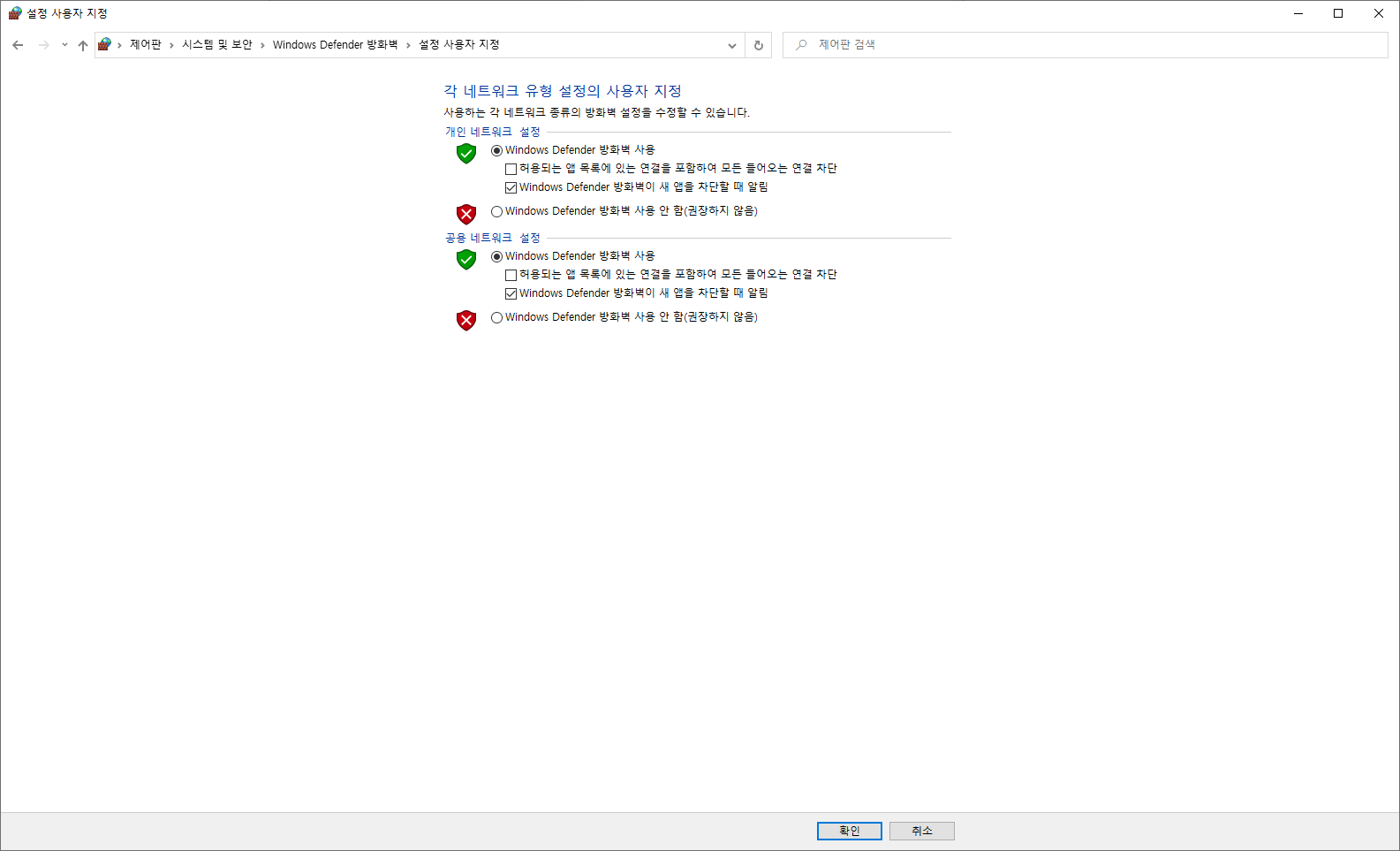Open the address bar history dropdown
The width and height of the screenshot is (1400, 851).
(732, 45)
